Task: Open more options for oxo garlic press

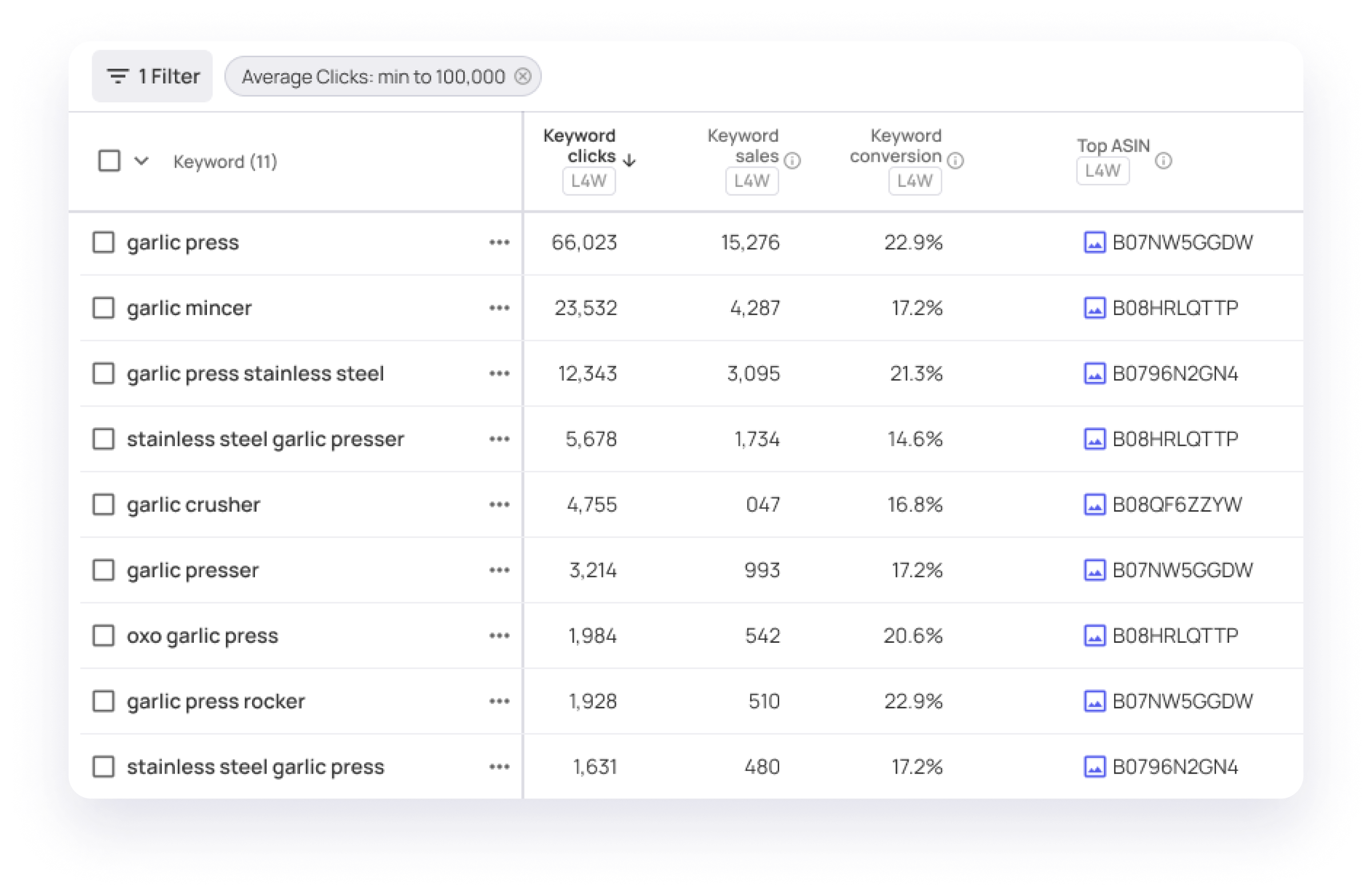Action: coord(499,635)
